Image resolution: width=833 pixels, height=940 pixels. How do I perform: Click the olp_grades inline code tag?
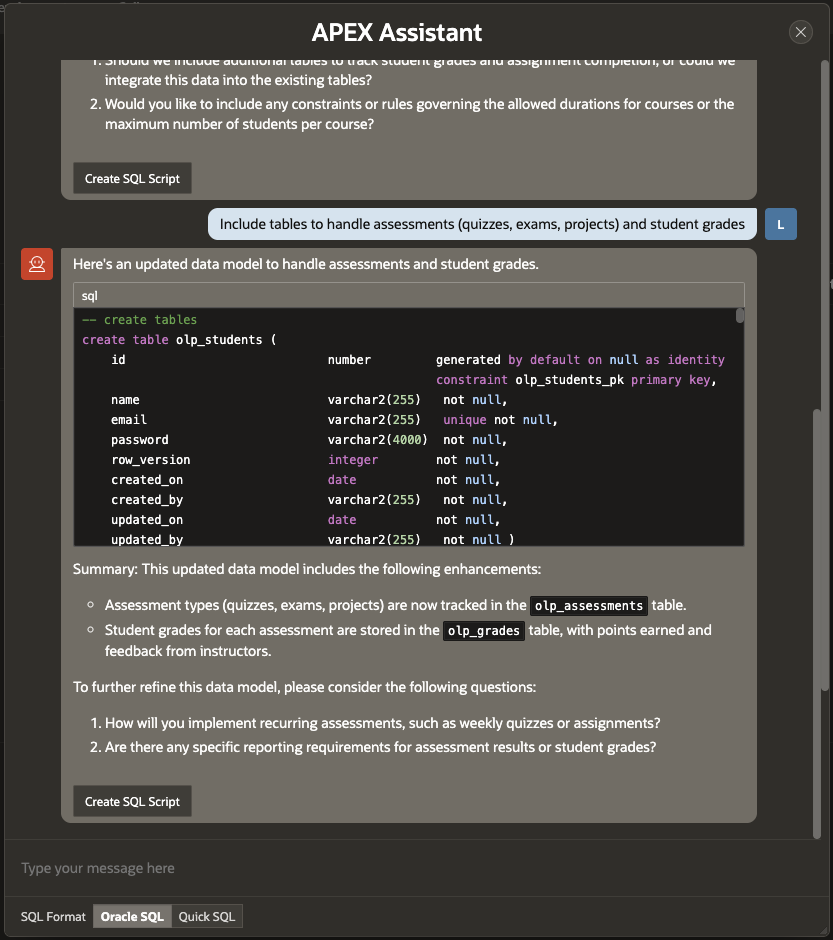click(x=484, y=631)
